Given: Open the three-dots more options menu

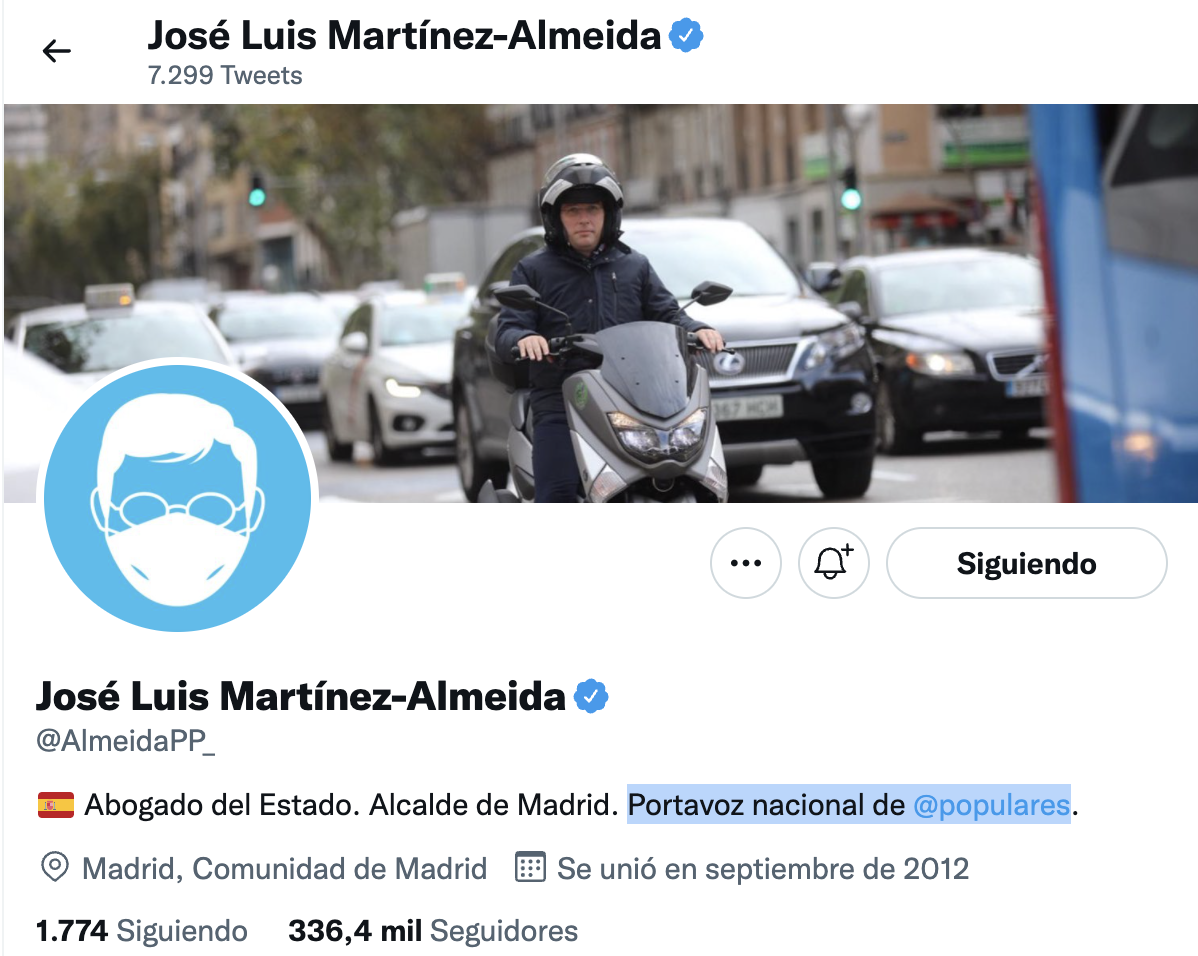Looking at the screenshot, I should tap(746, 563).
